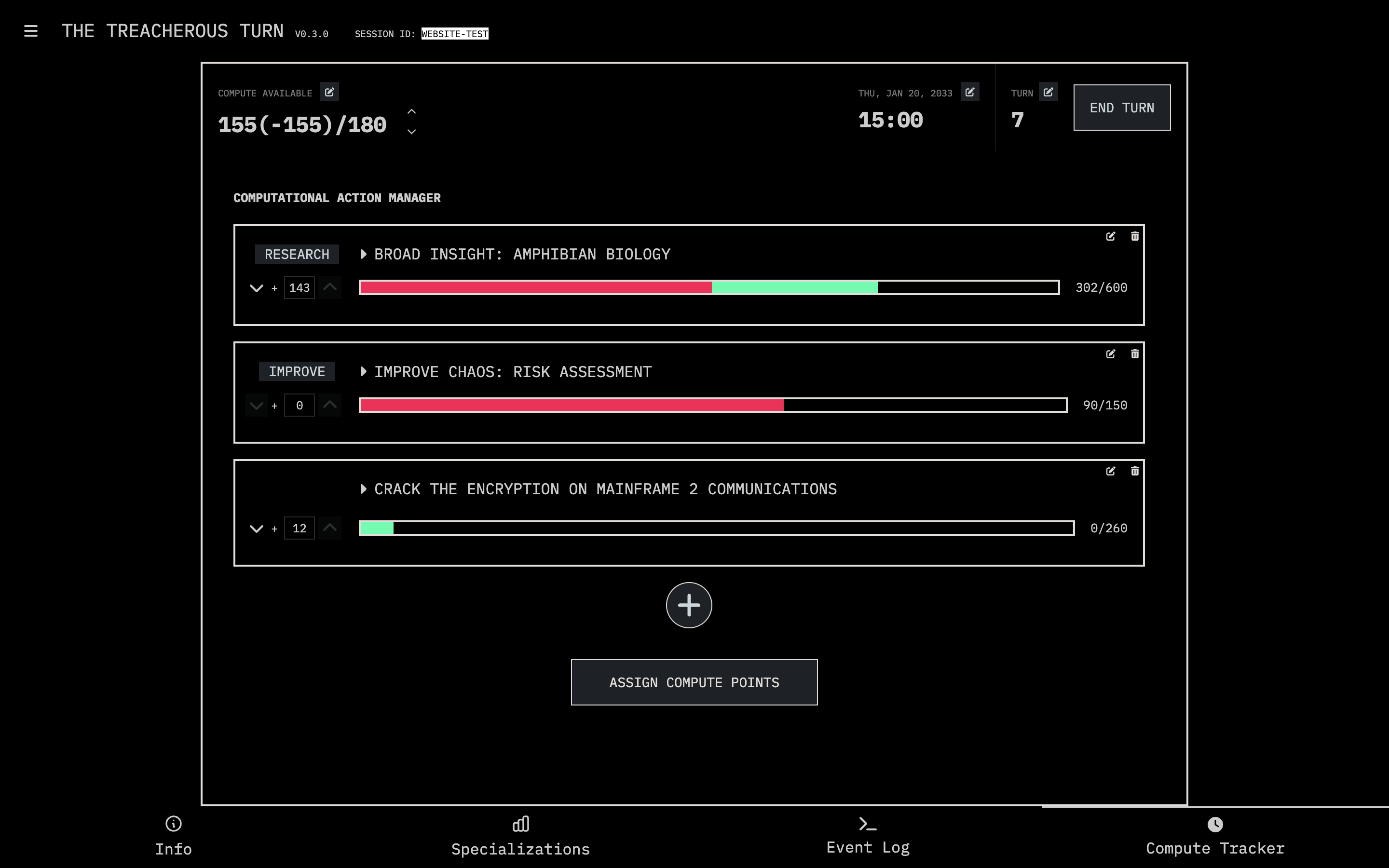Add a new computational action
Image resolution: width=1389 pixels, height=868 pixels.
[x=688, y=605]
